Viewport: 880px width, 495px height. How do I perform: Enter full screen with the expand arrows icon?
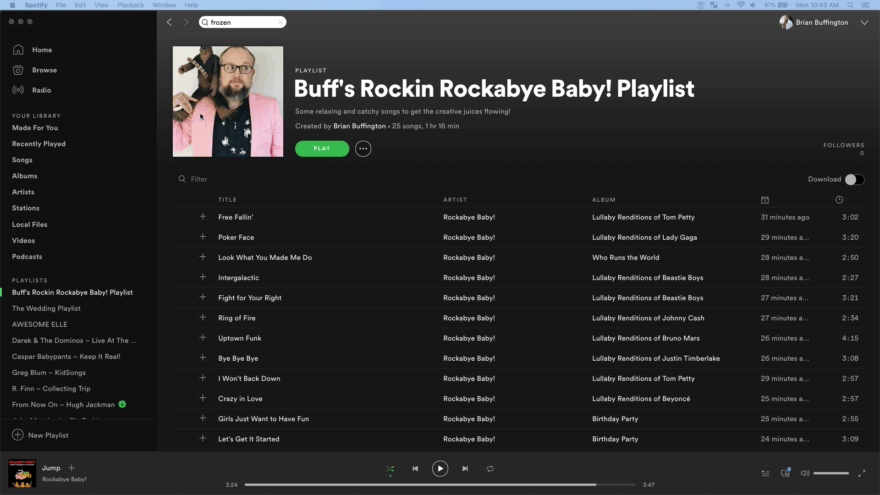pyautogui.click(x=861, y=473)
